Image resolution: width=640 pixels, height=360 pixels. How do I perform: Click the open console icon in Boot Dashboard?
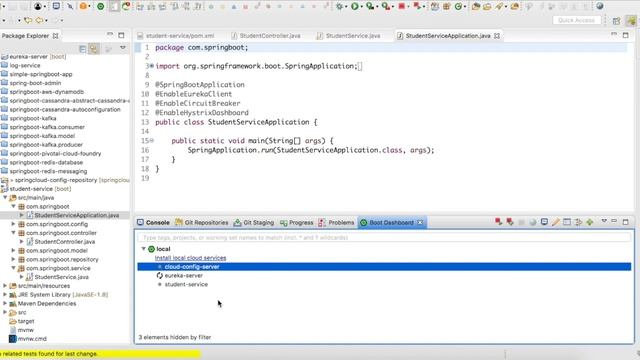[544, 222]
